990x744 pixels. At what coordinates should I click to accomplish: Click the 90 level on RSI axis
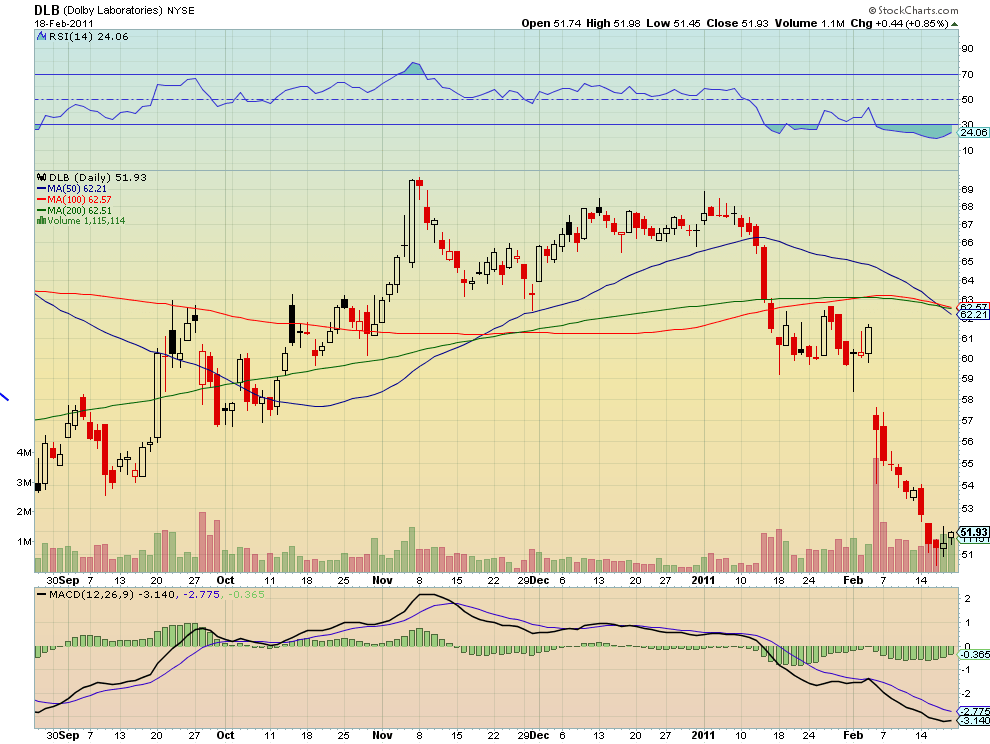(x=967, y=49)
